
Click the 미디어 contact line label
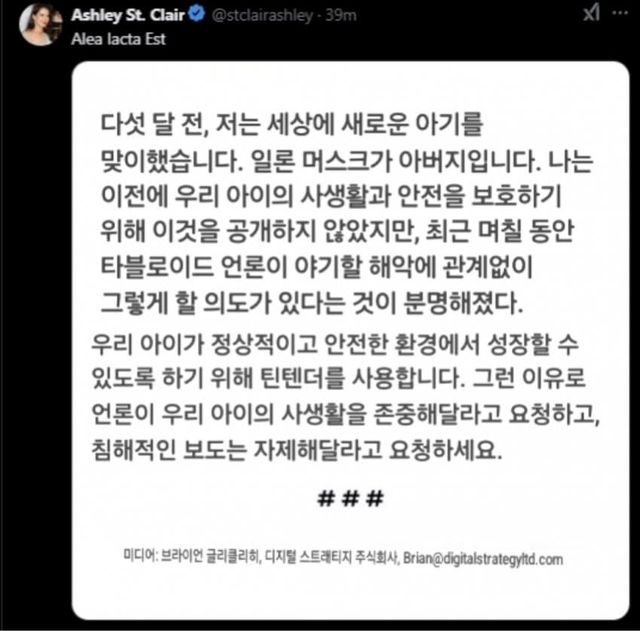coord(139,557)
